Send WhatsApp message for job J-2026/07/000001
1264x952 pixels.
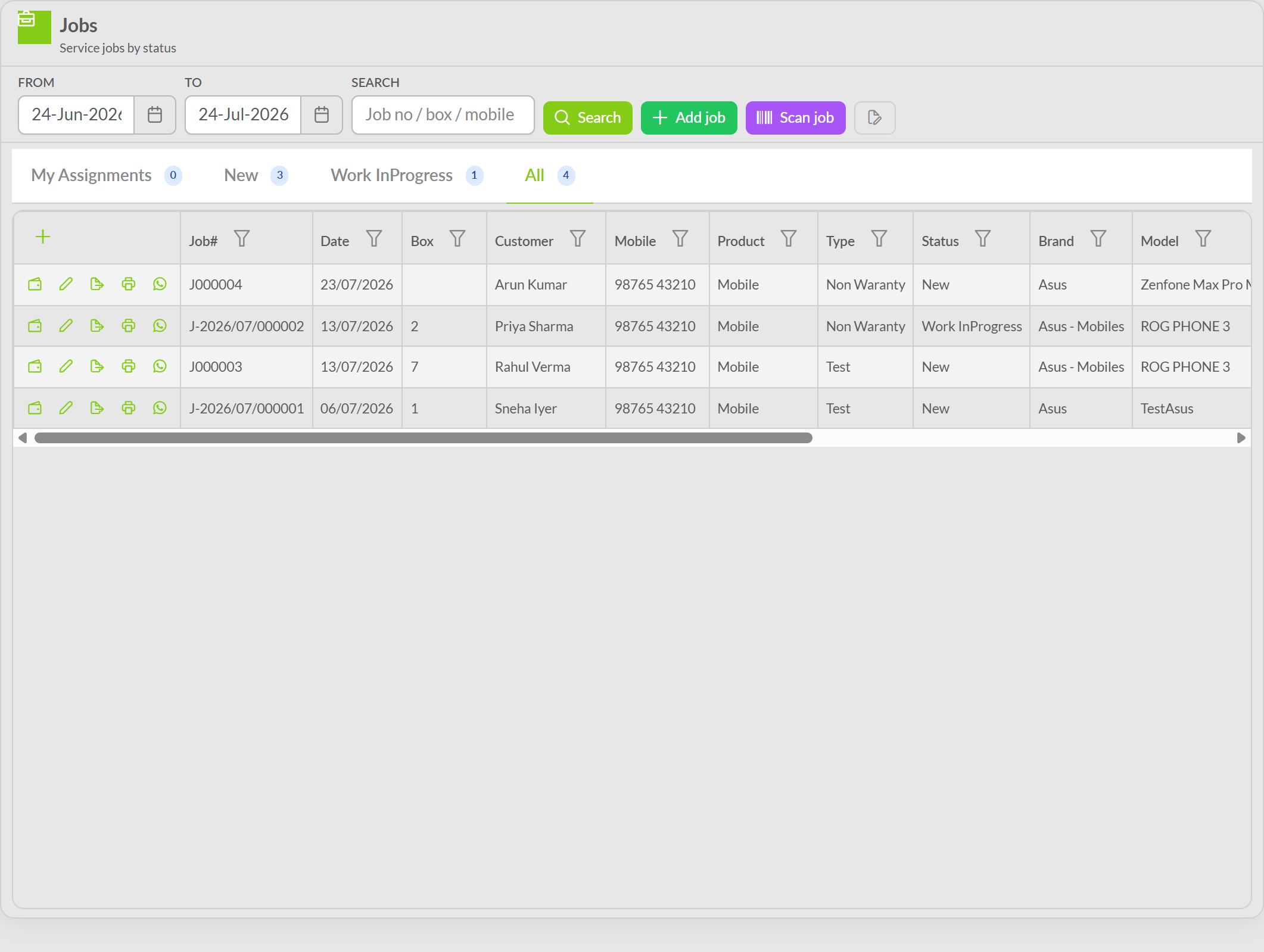[160, 408]
